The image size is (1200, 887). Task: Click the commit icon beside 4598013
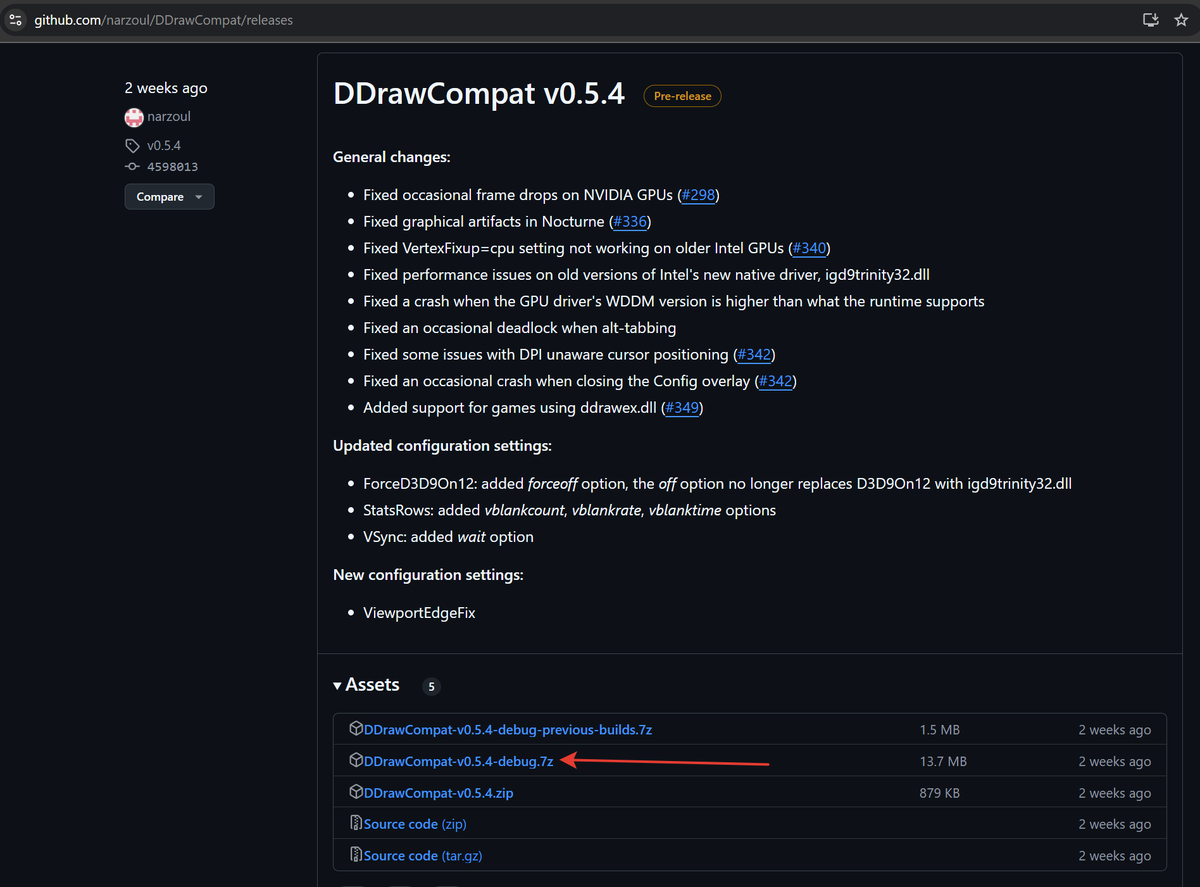point(133,167)
